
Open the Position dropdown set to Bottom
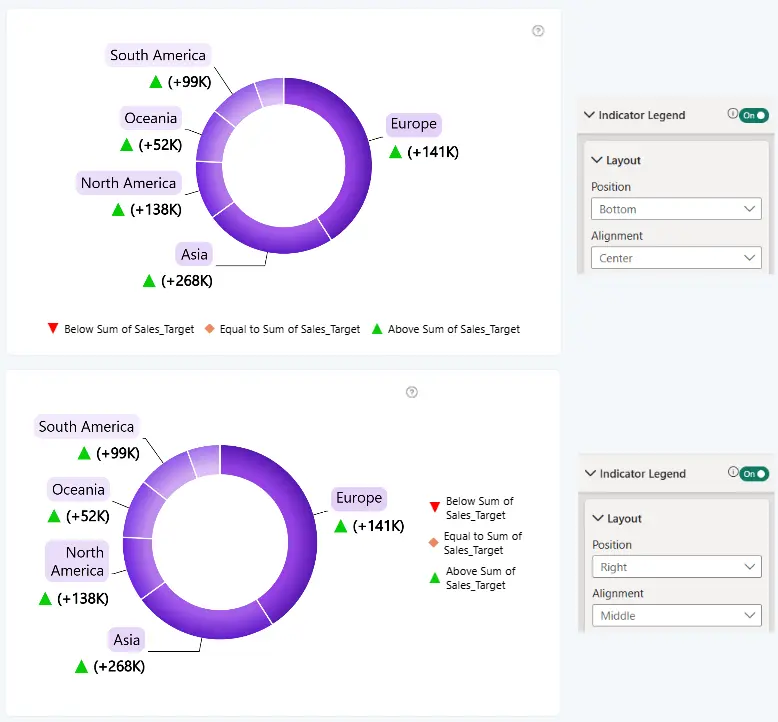point(676,209)
